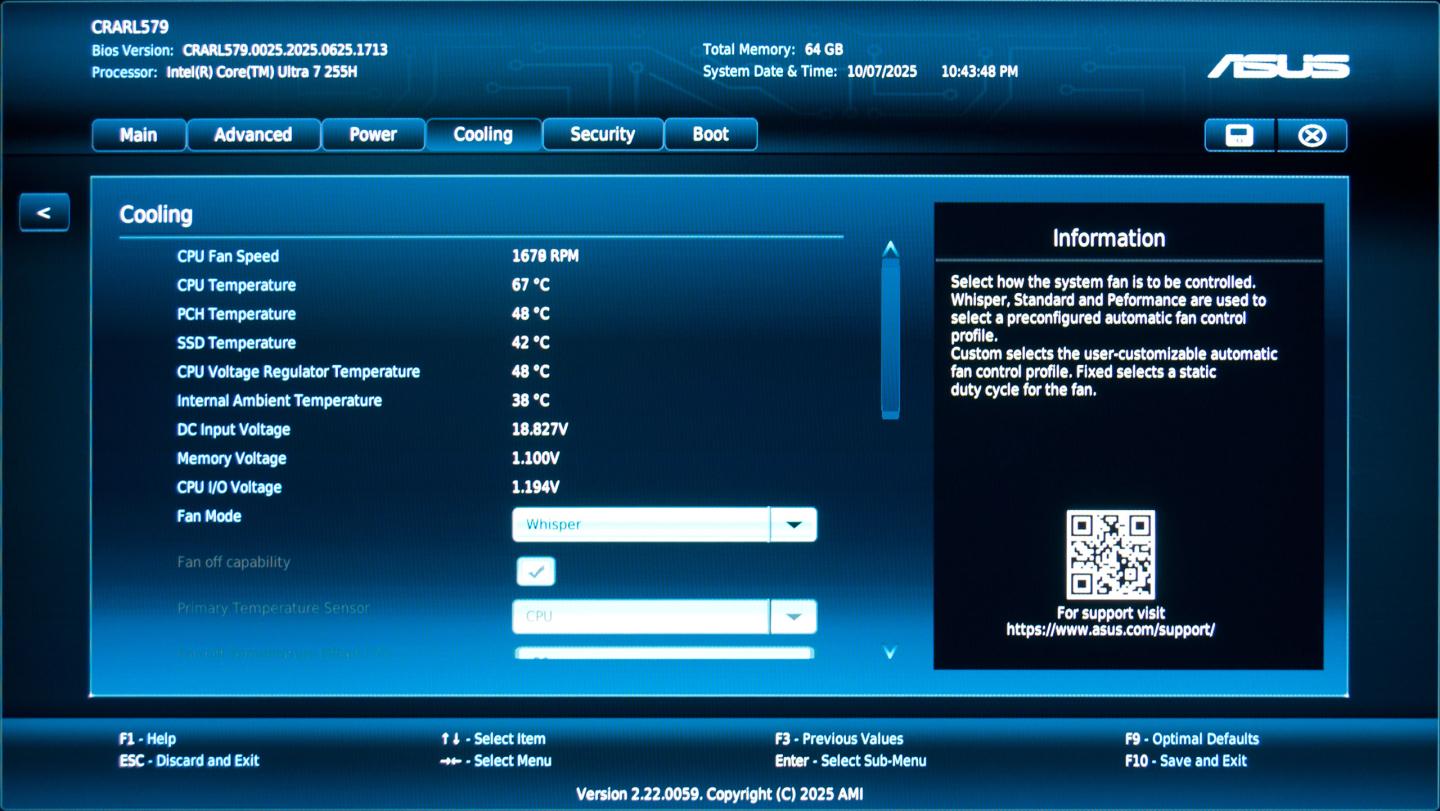Select the Fan Mode label
1440x811 pixels.
(209, 516)
